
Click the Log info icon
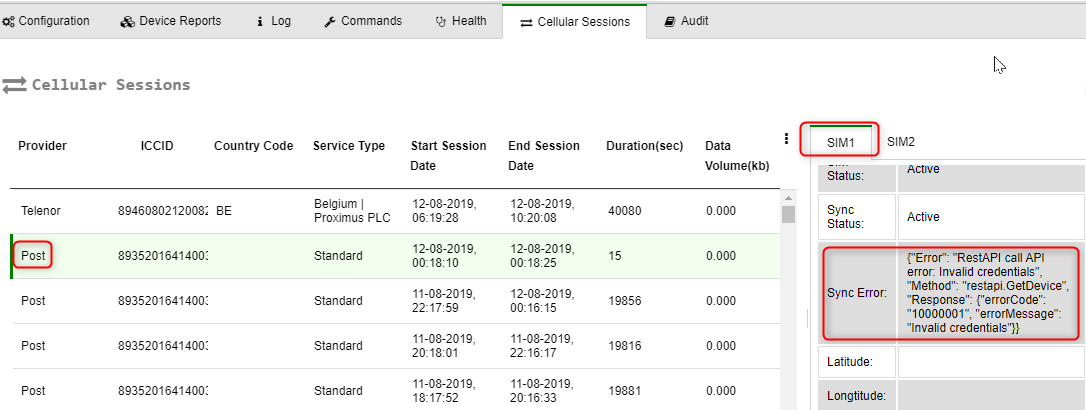click(x=260, y=21)
